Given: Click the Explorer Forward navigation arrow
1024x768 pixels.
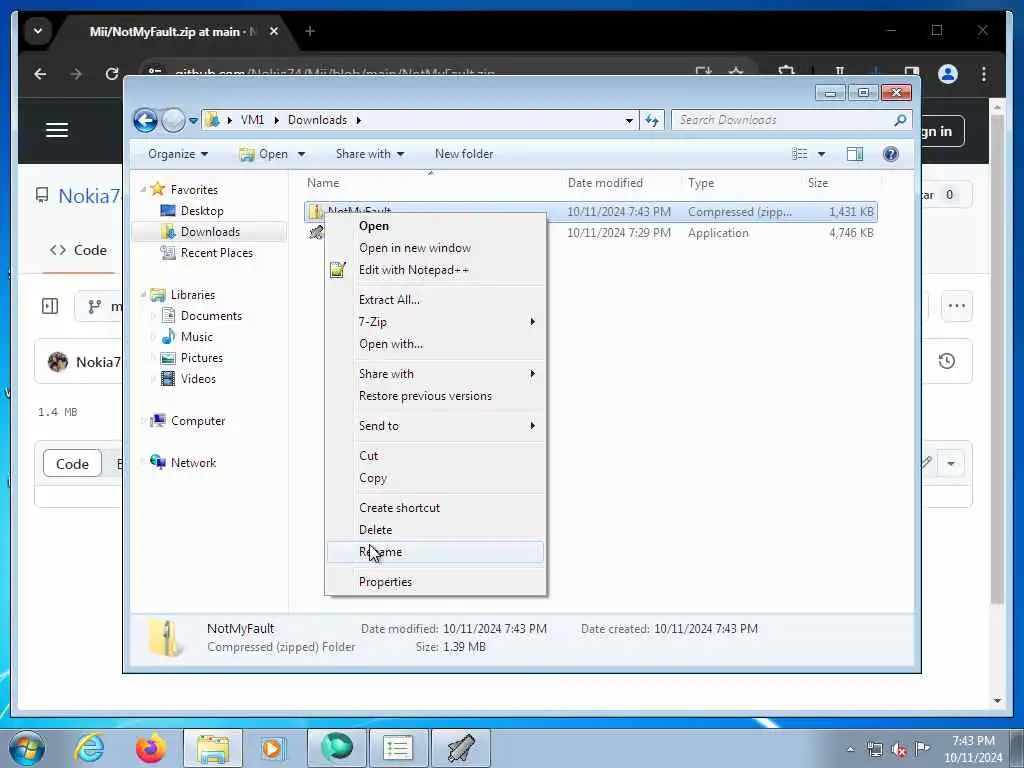Looking at the screenshot, I should [x=173, y=120].
